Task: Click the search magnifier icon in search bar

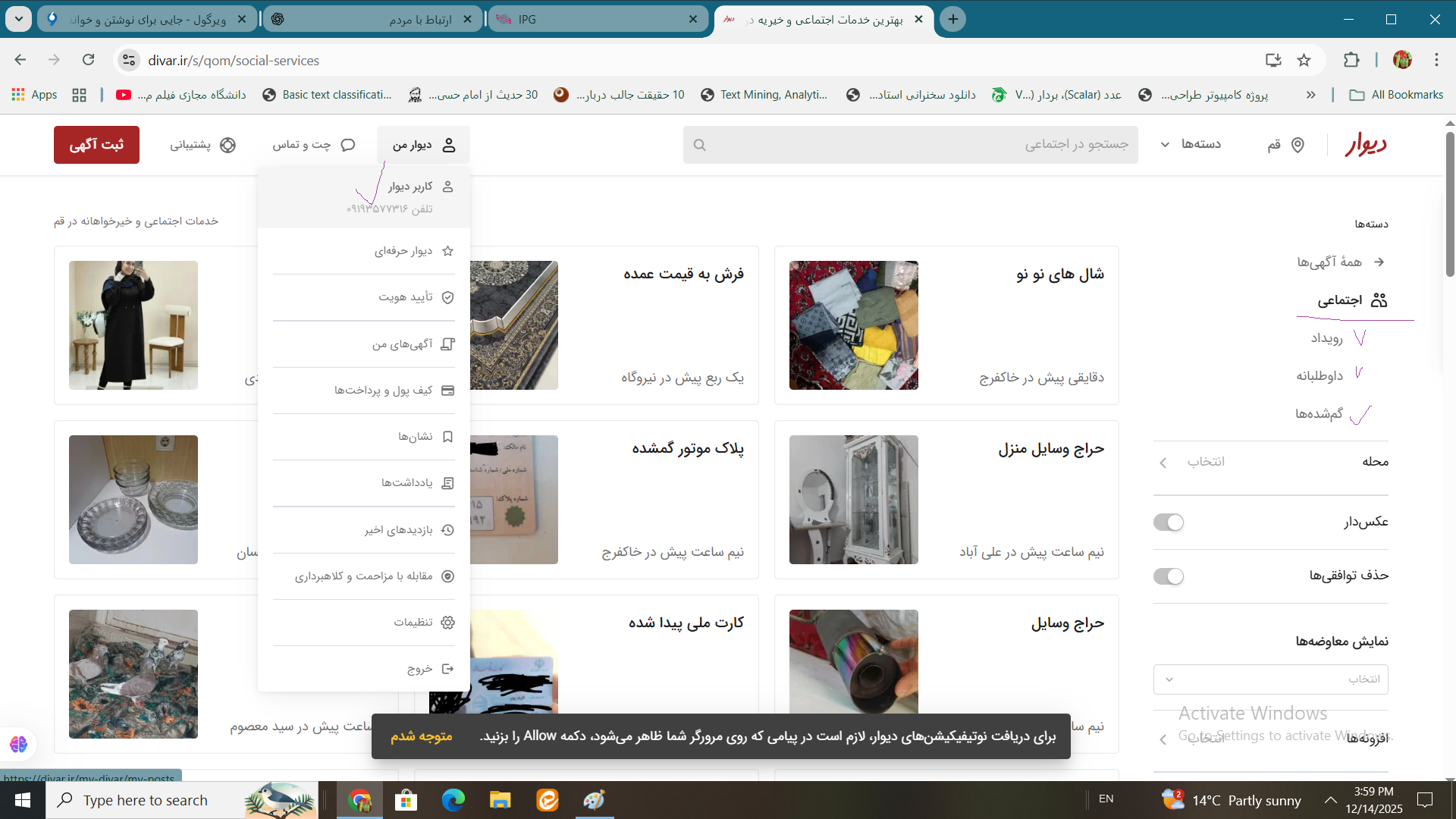Action: pyautogui.click(x=699, y=145)
